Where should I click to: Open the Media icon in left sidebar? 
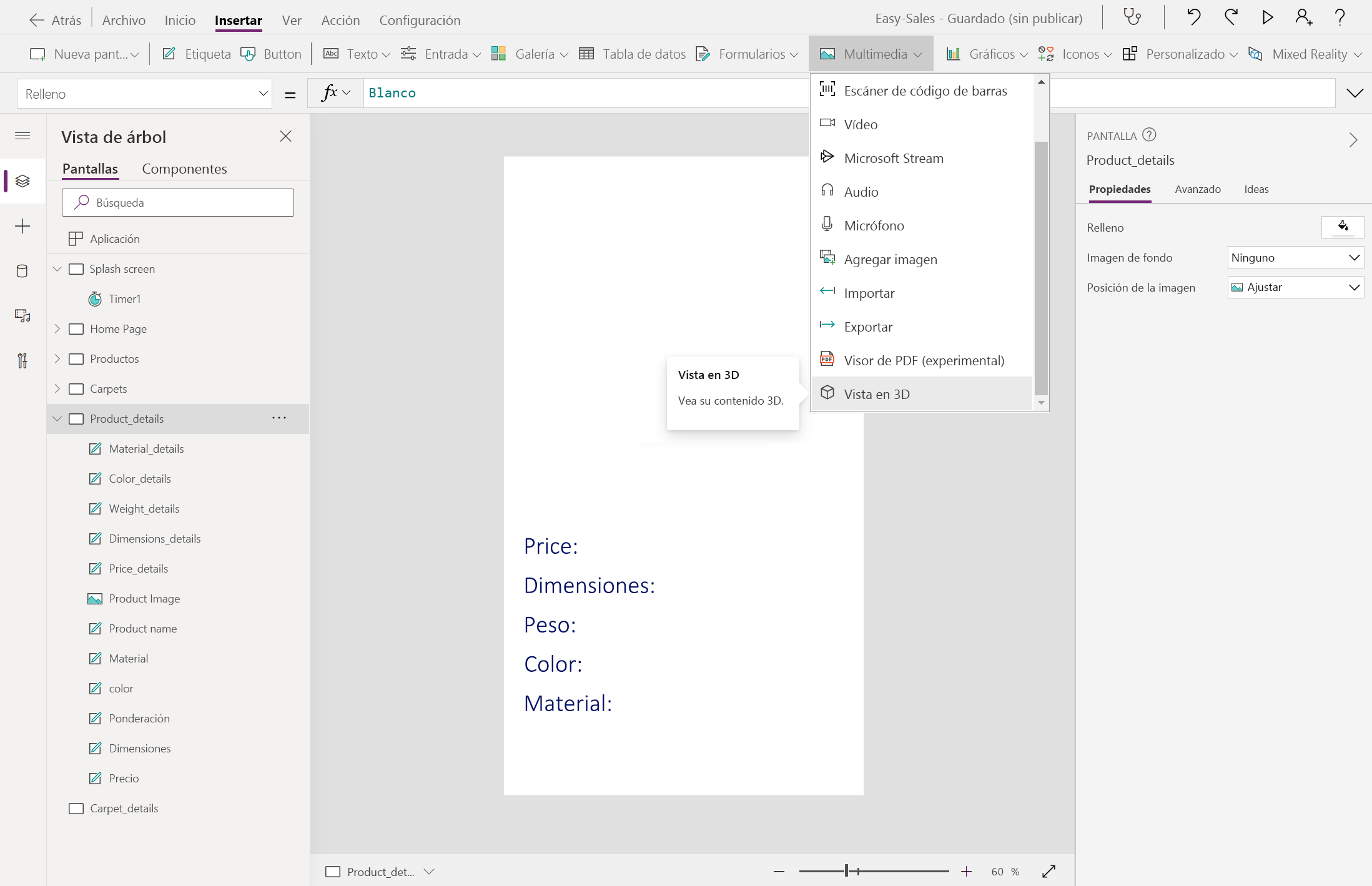(x=22, y=316)
